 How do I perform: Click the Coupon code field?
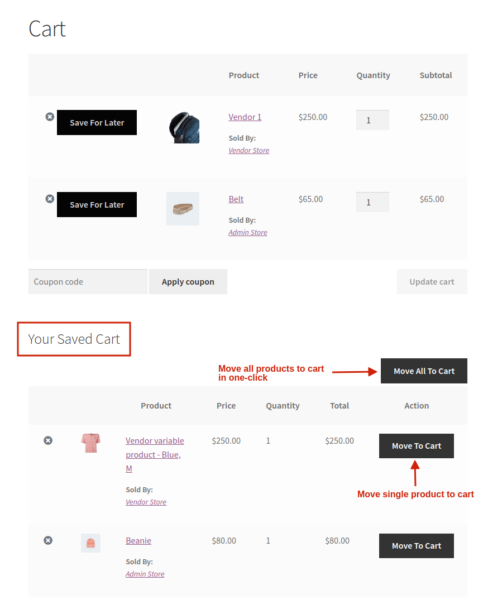[x=88, y=282]
